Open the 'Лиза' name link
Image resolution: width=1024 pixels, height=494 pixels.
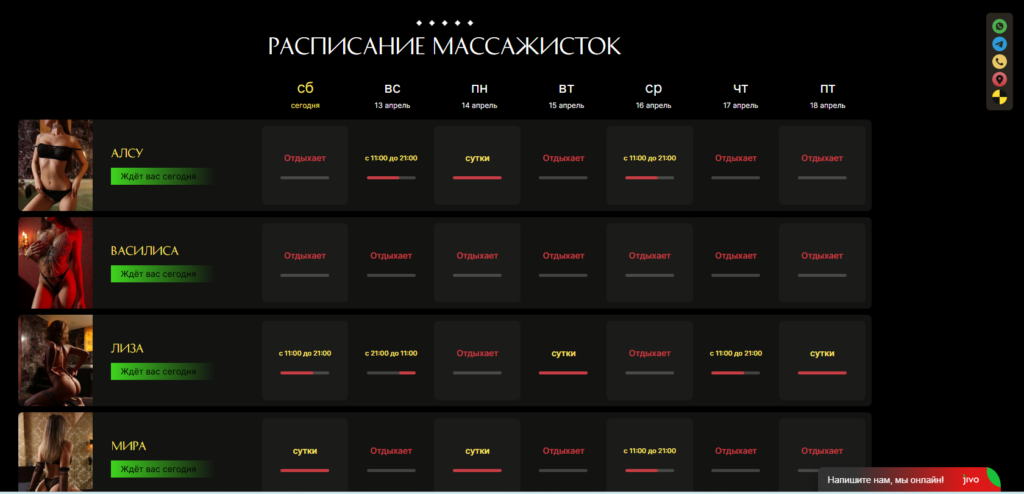click(127, 349)
